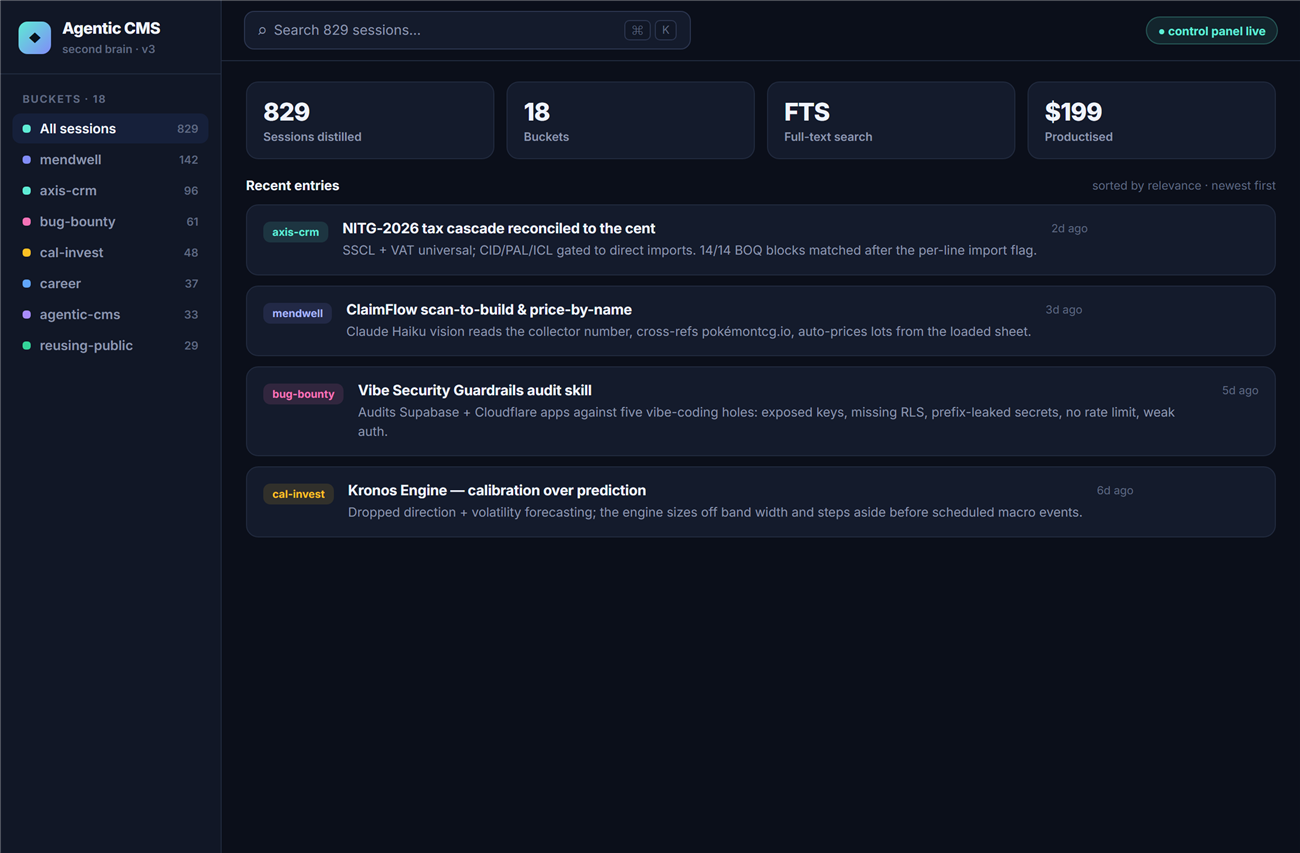Open the bug-bounty bucket
1300x853 pixels.
110,222
